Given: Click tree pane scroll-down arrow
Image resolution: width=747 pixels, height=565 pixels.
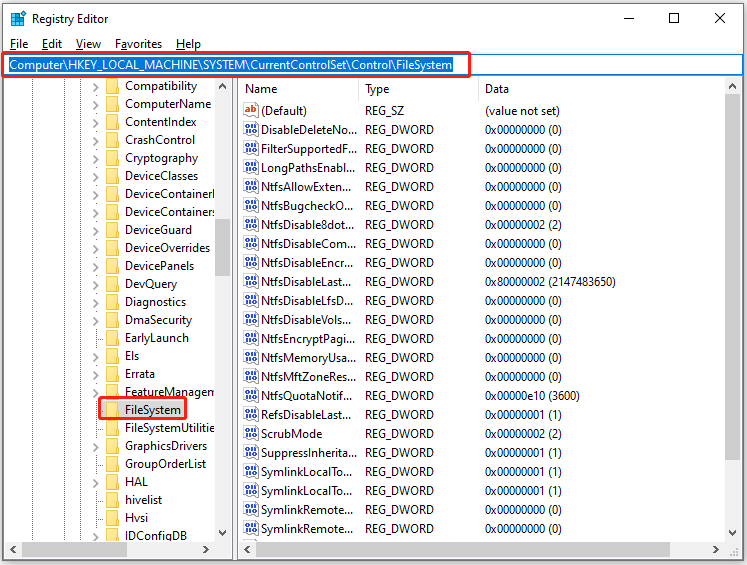Looking at the screenshot, I should tap(222, 533).
